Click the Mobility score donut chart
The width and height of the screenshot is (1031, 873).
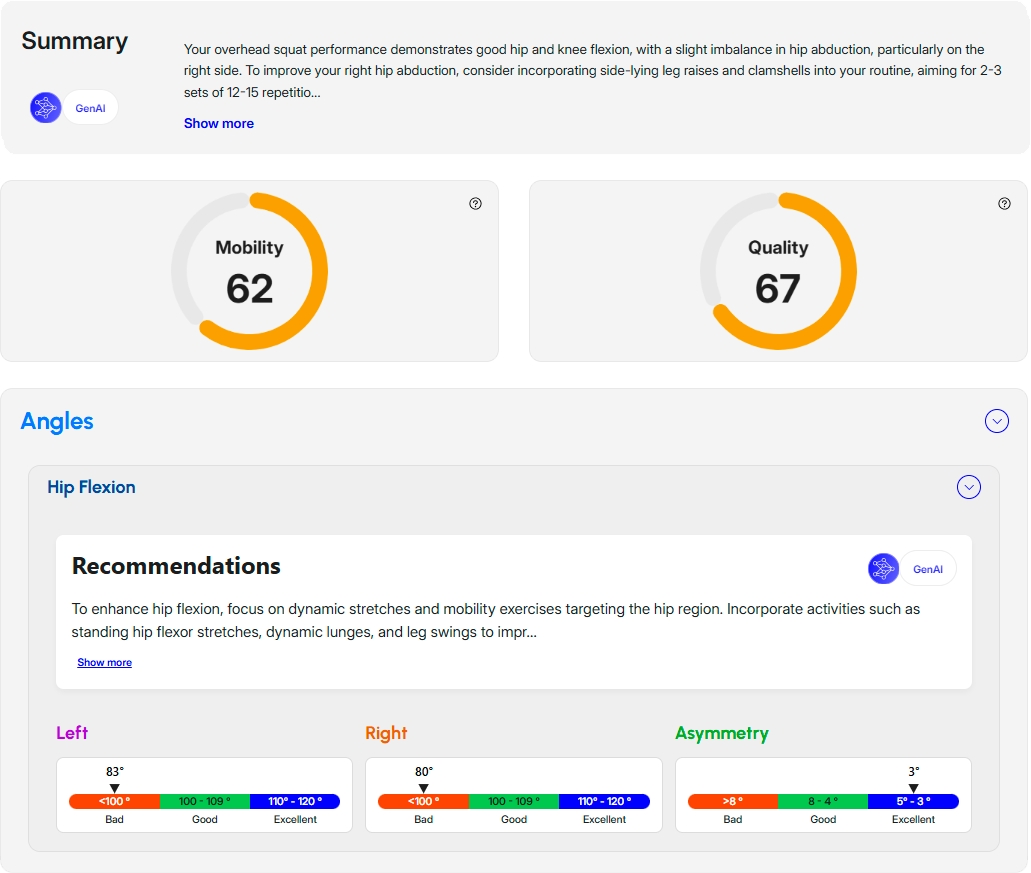point(249,271)
